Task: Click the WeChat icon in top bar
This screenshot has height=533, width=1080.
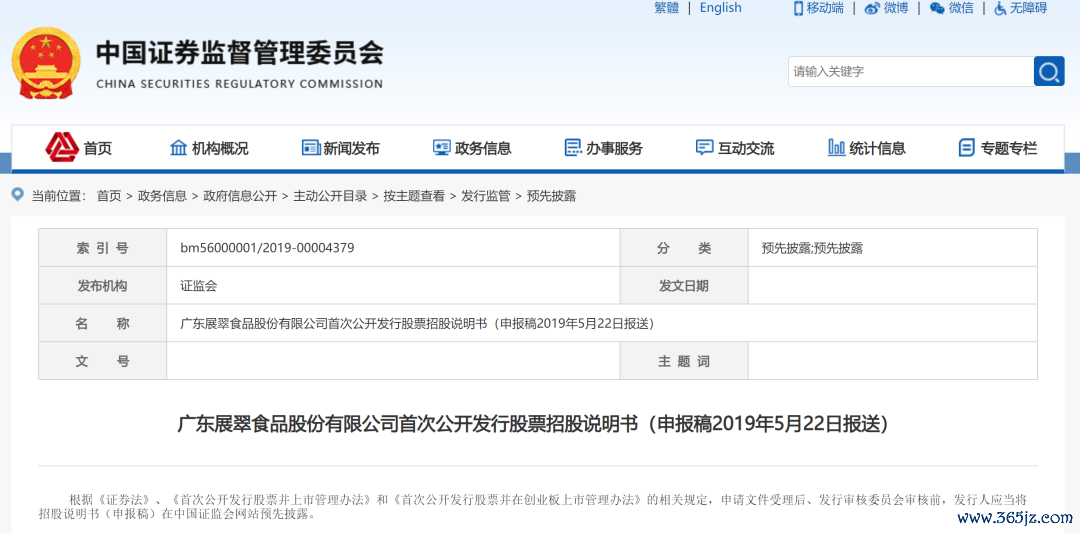Action: 937,8
